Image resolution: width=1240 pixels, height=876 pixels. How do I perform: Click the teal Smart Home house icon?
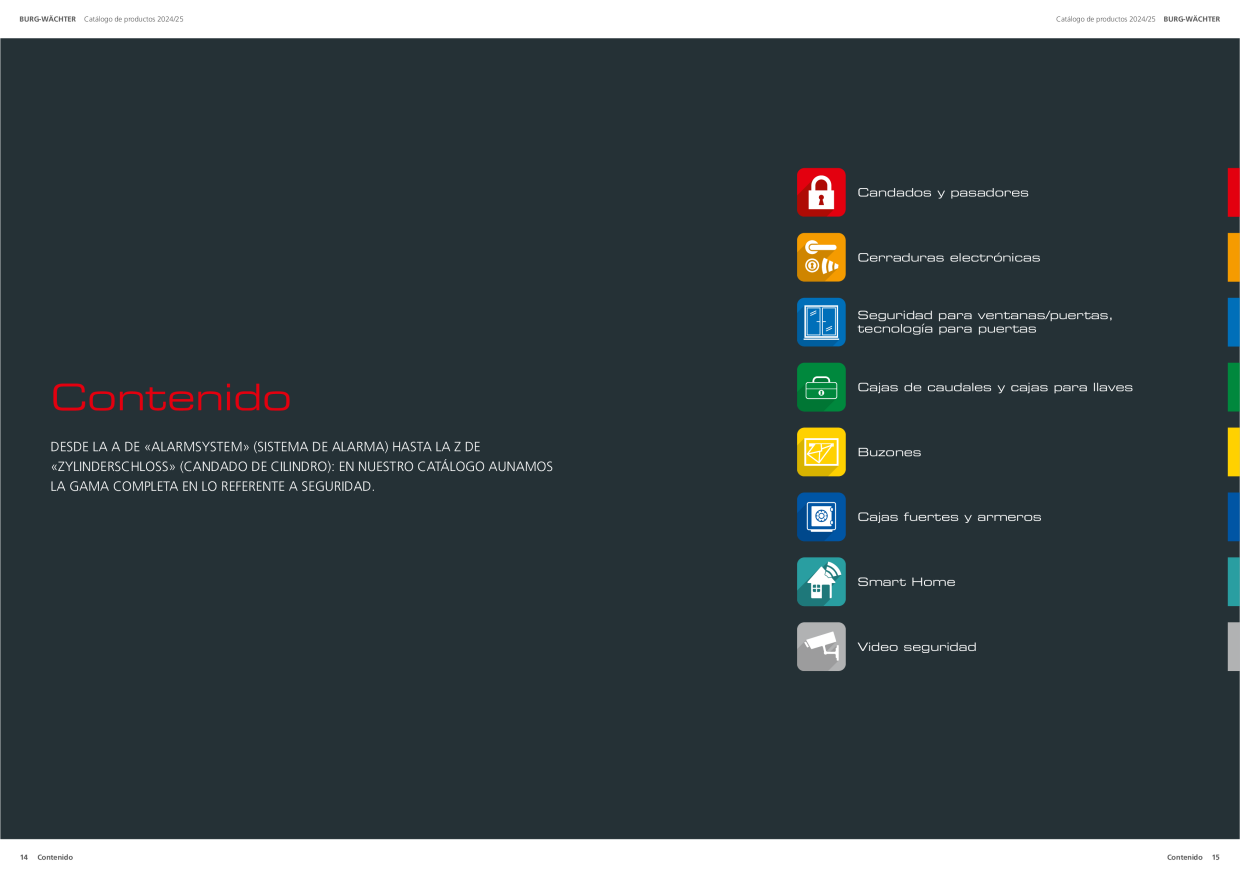pos(821,582)
